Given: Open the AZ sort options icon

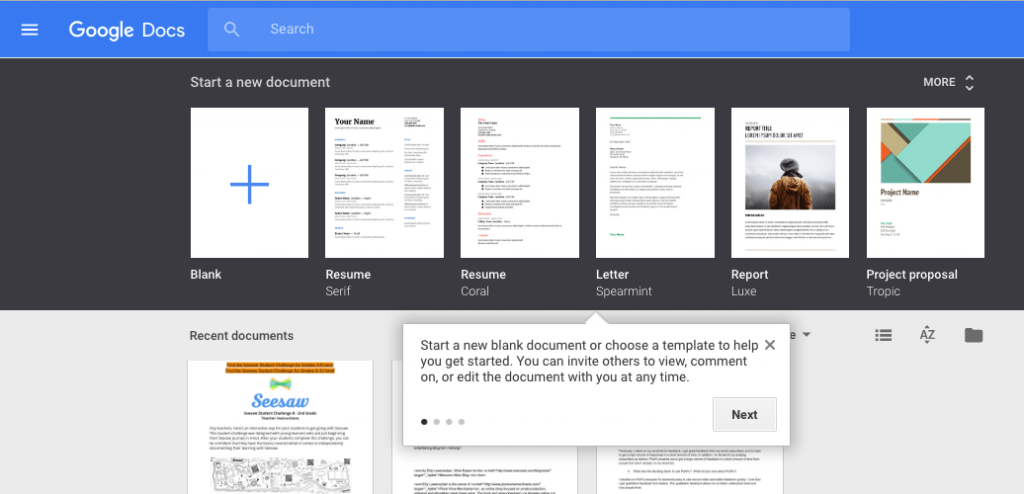Looking at the screenshot, I should (x=927, y=335).
